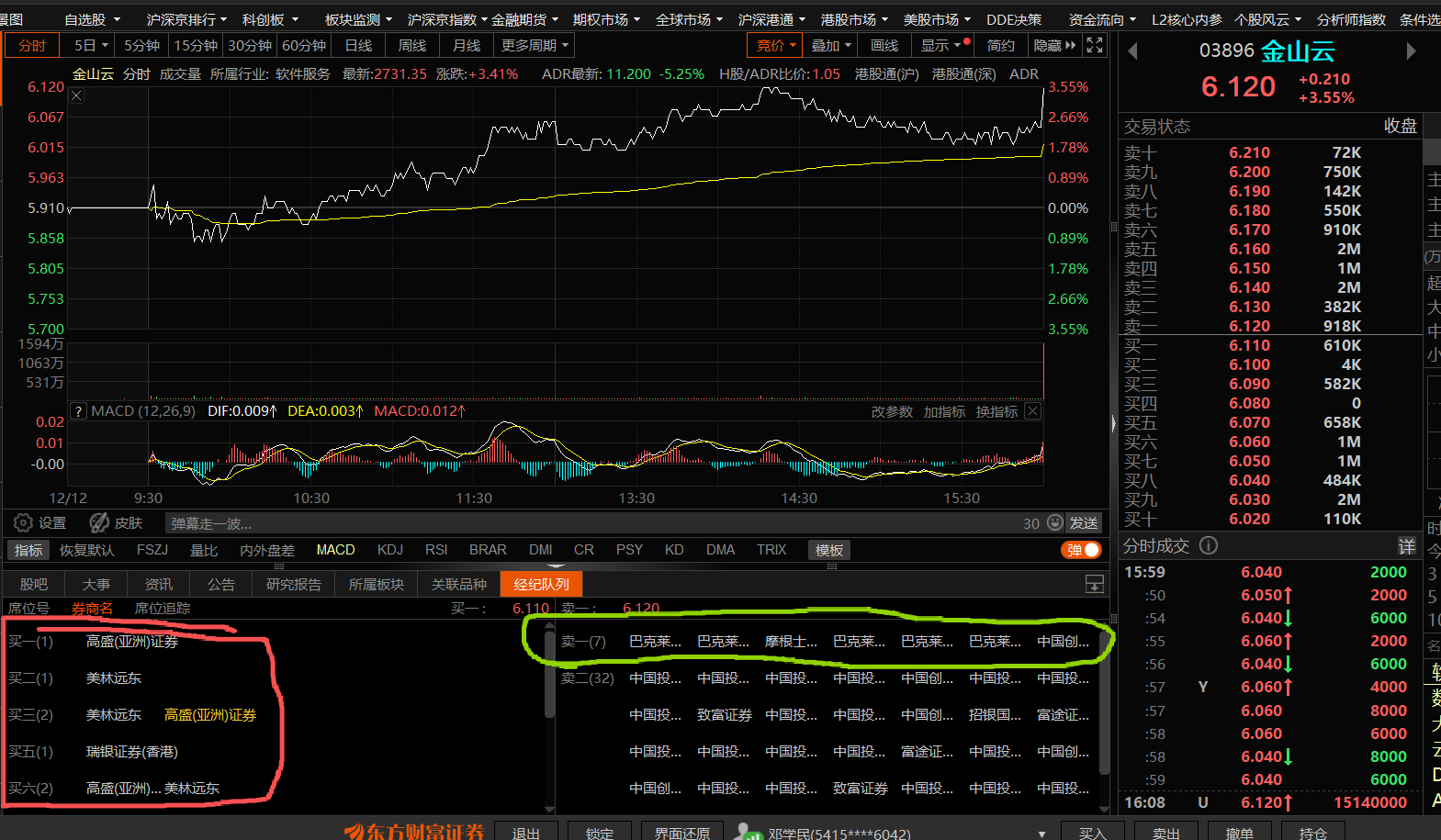
Task: Click the 发送 send button
Action: tap(1084, 522)
